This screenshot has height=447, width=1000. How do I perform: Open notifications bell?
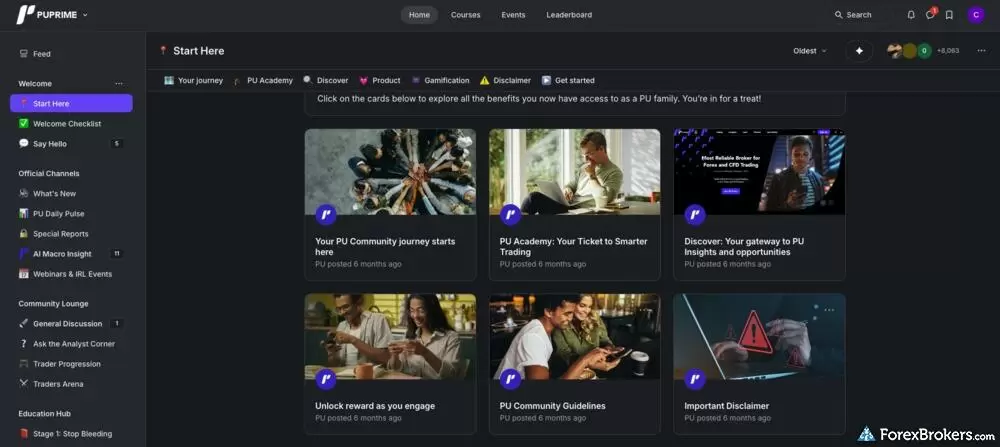coord(911,15)
